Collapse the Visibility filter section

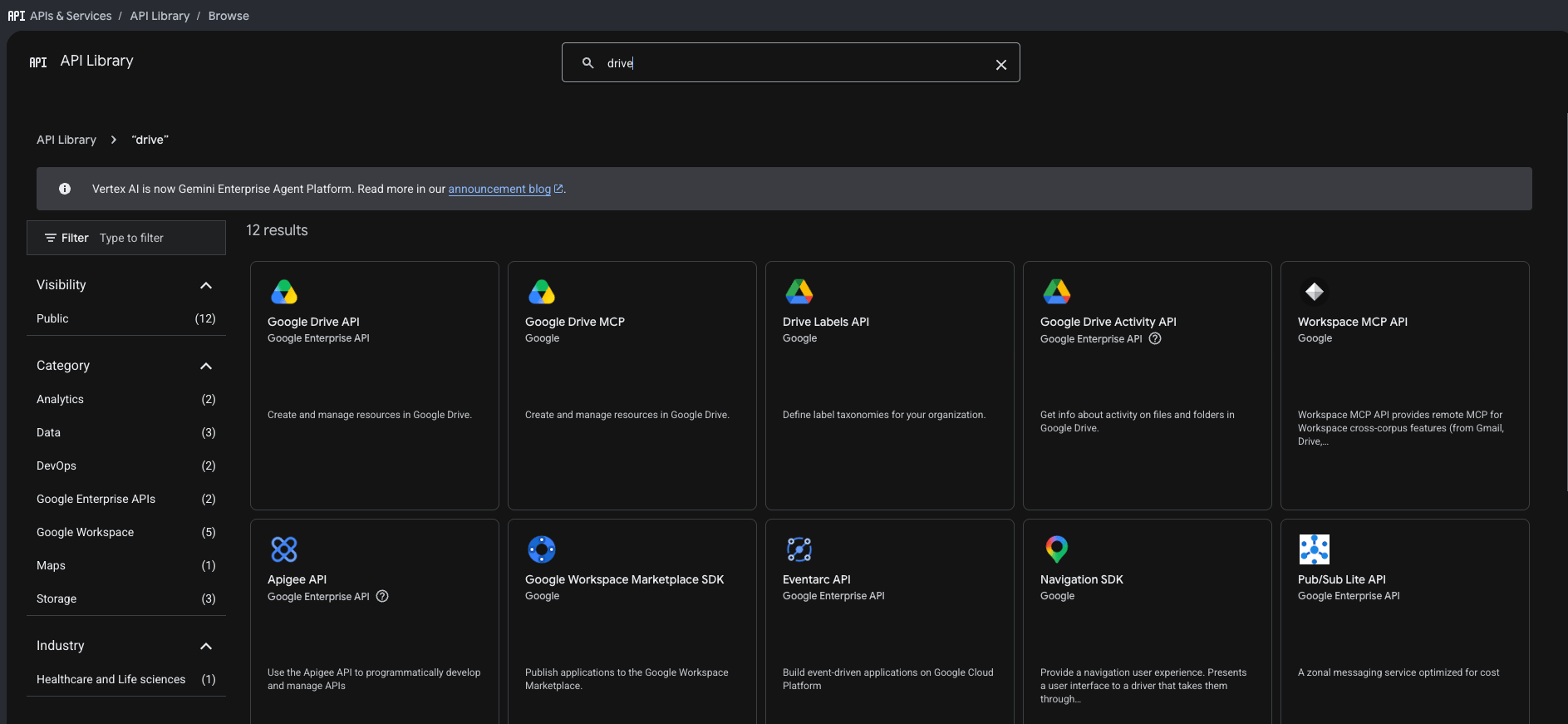pyautogui.click(x=206, y=285)
